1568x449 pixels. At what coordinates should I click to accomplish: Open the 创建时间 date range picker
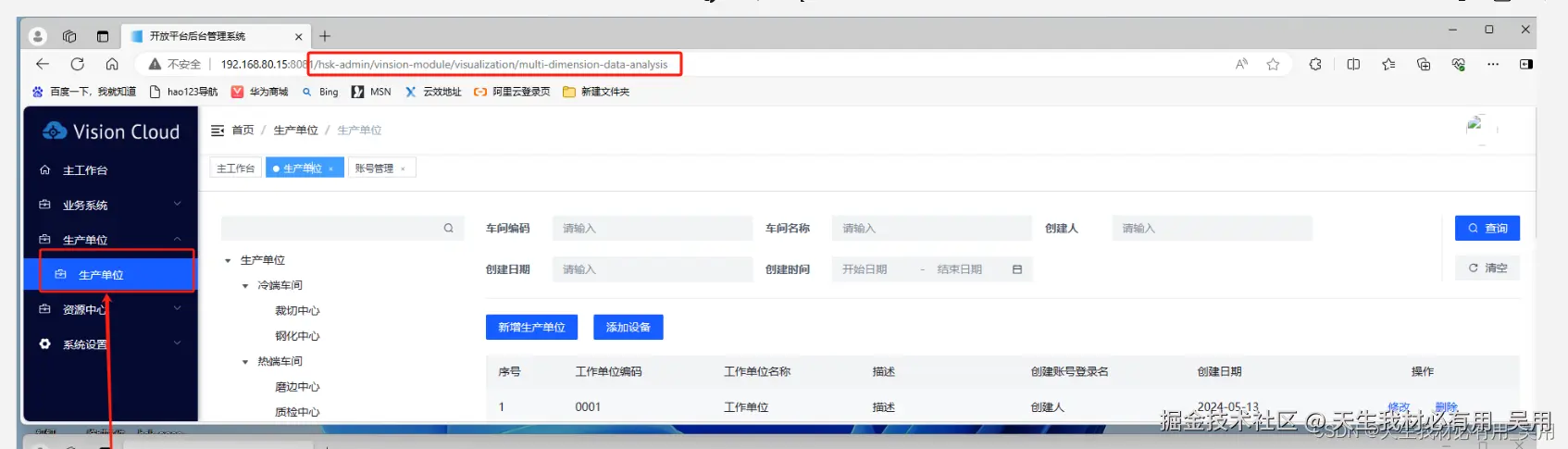click(932, 269)
